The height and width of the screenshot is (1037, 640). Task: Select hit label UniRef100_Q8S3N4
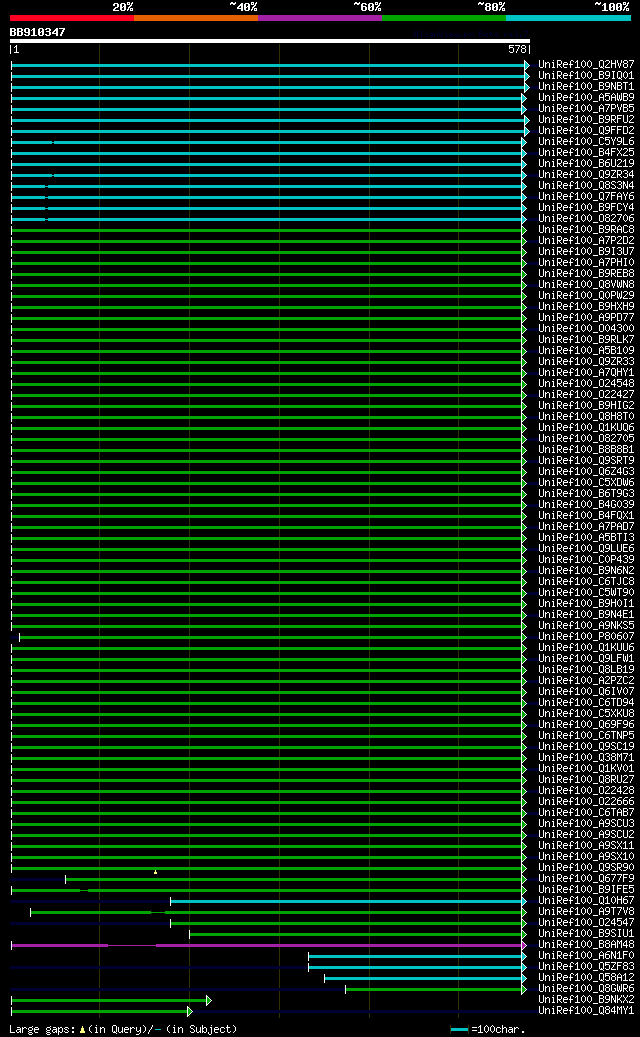pyautogui.click(x=586, y=186)
